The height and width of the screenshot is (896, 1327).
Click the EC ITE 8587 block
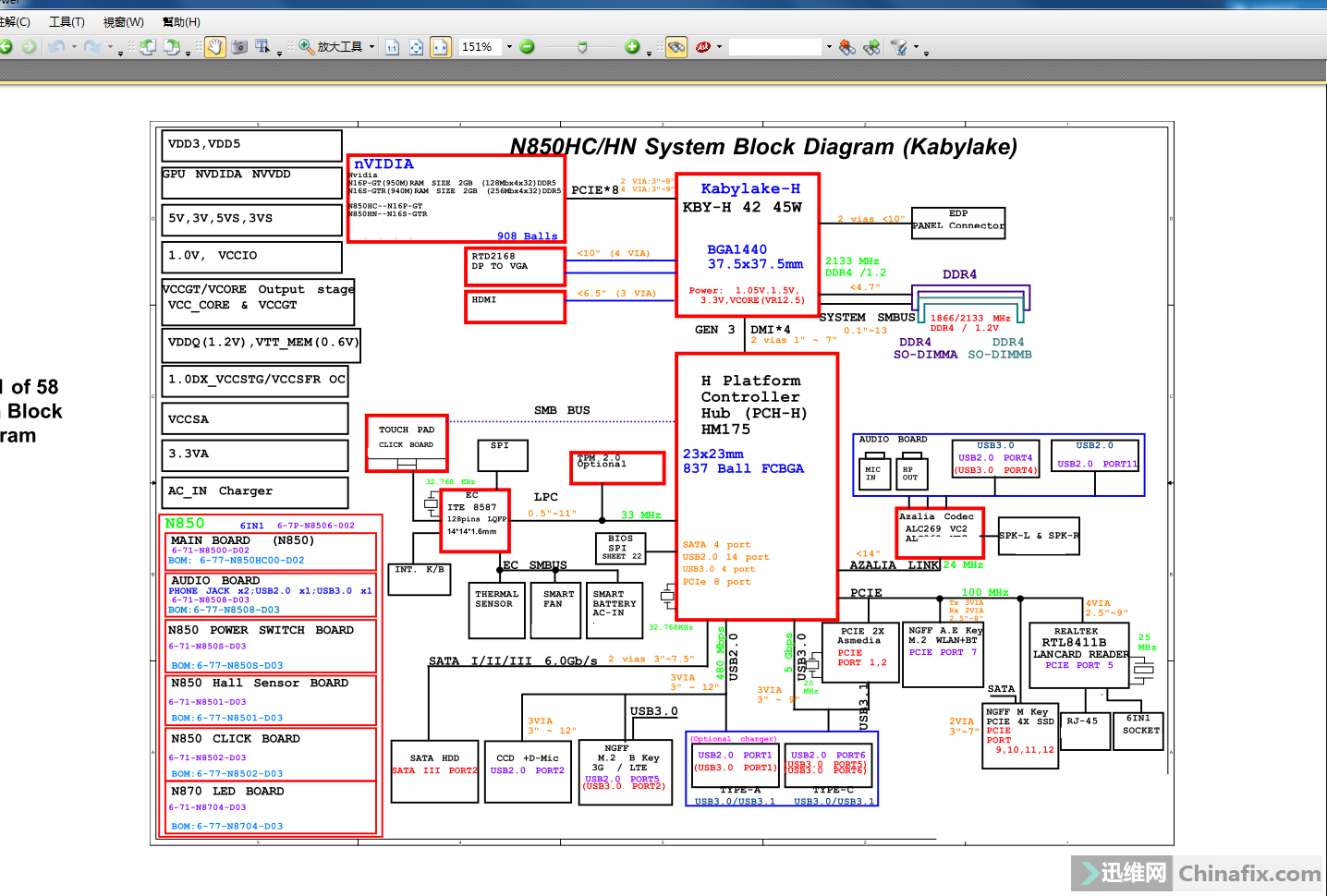(474, 522)
